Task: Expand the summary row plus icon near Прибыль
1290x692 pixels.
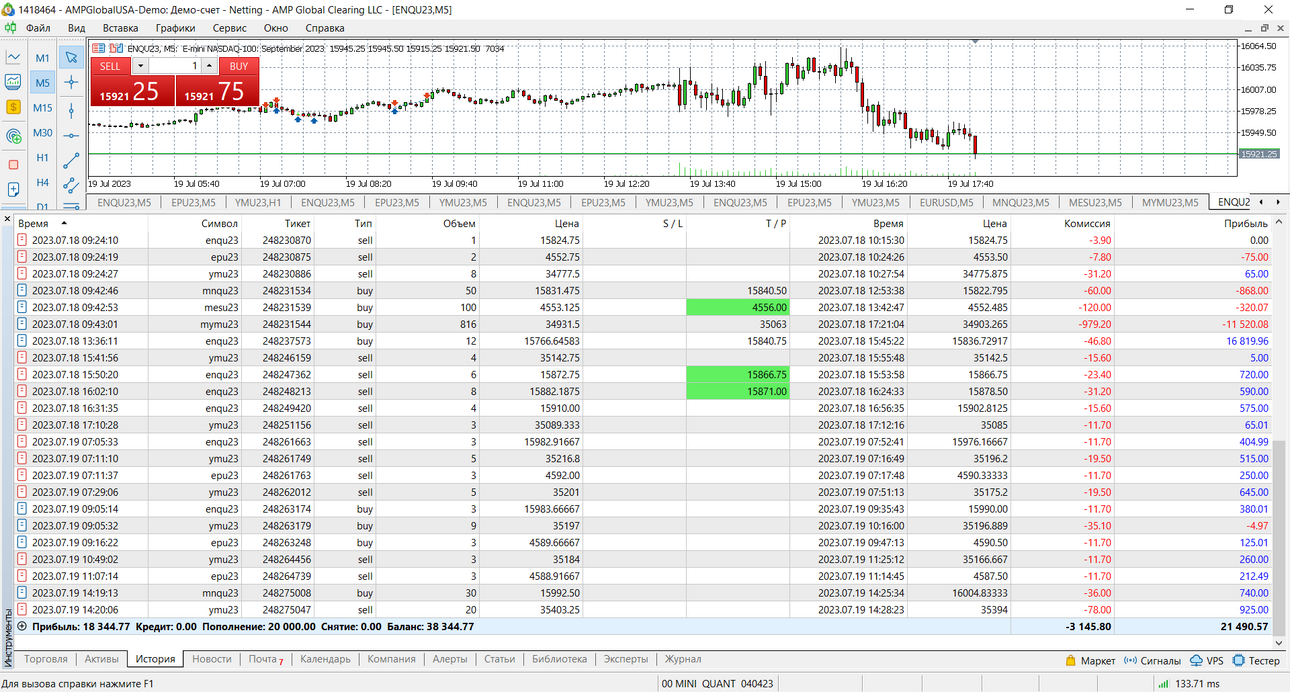Action: coord(22,627)
